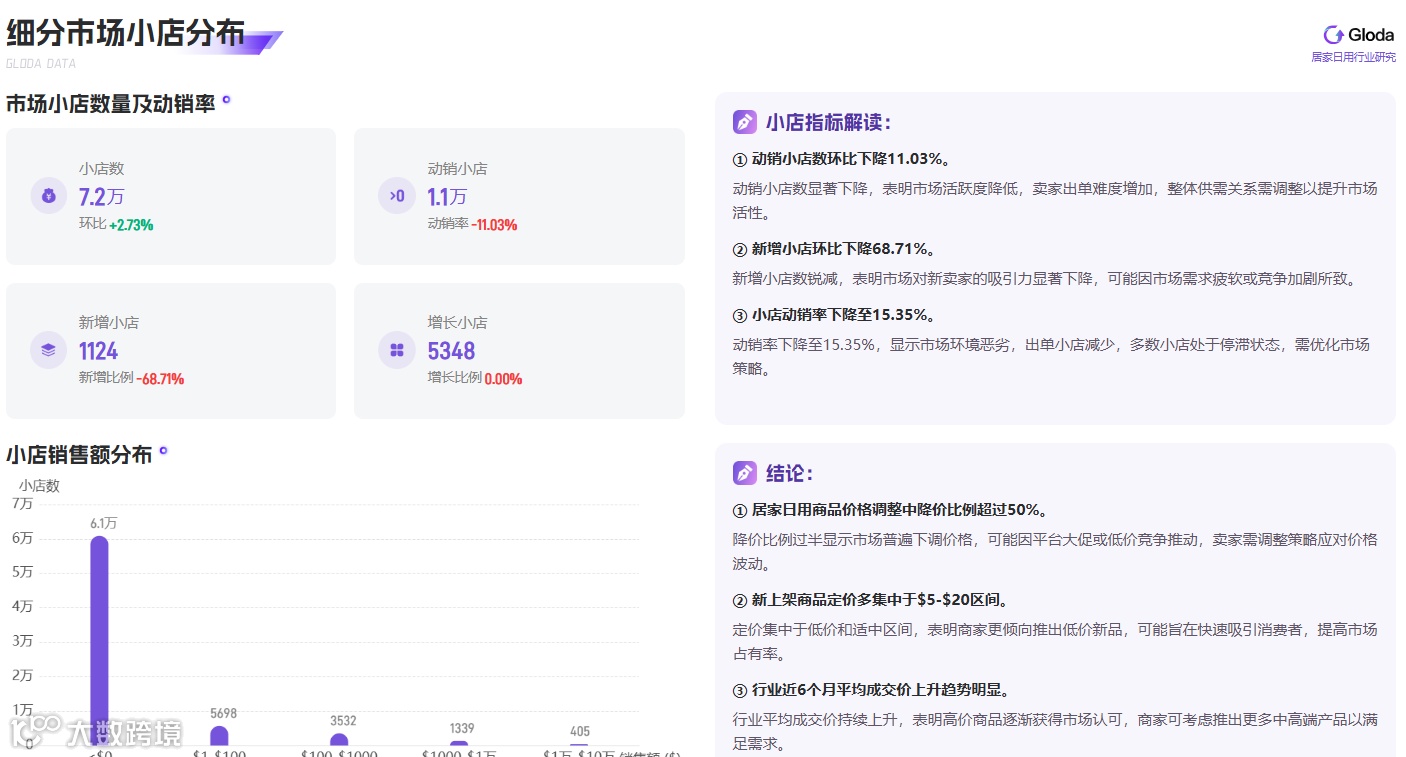Click the 0.00% 增长比例 value

[x=503, y=379]
